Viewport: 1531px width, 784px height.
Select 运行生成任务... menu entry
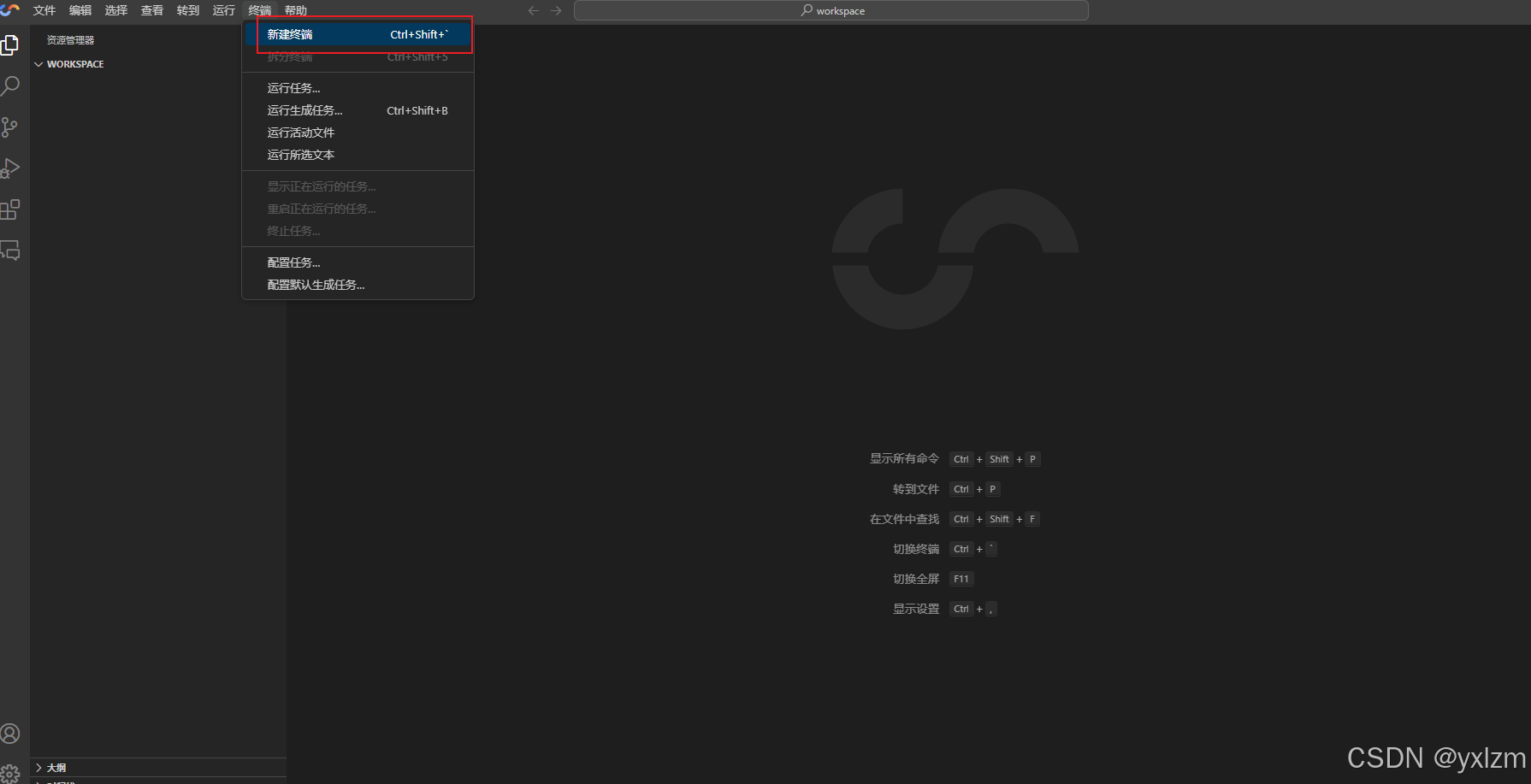click(x=358, y=110)
